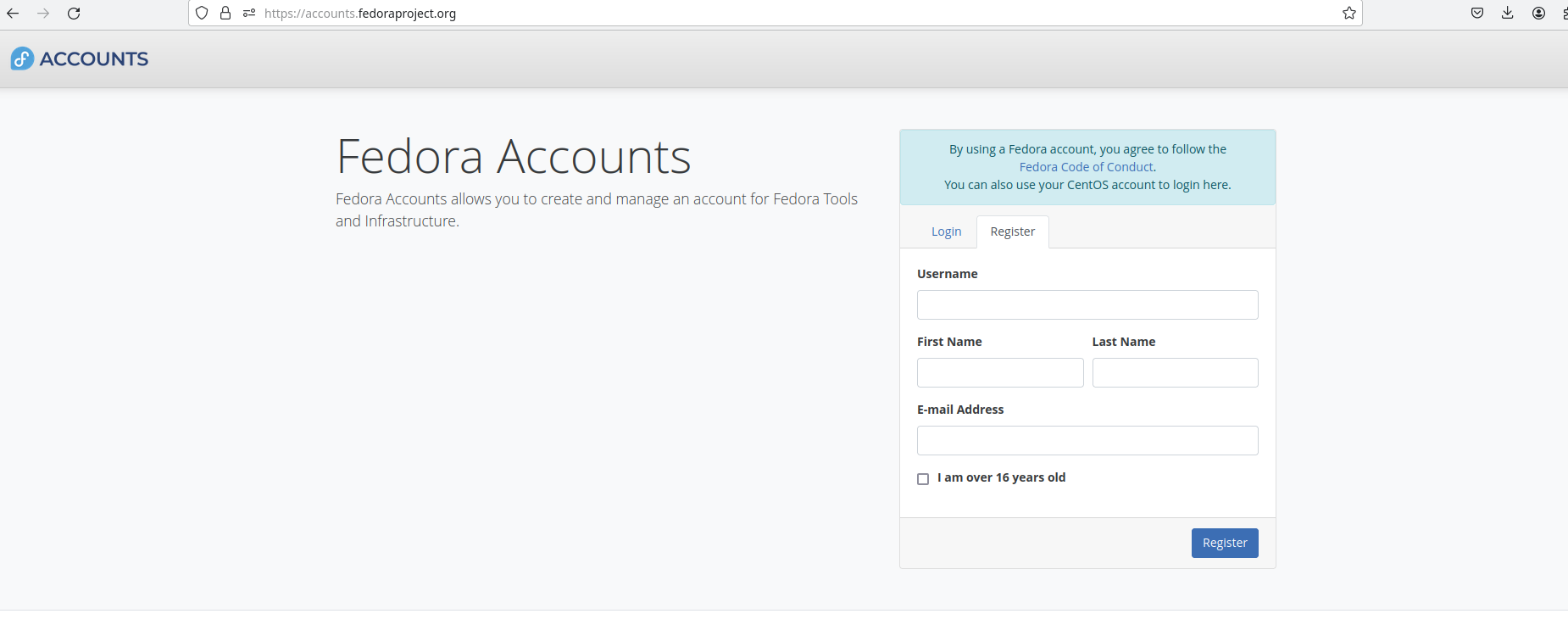Click the browser back arrow

pos(13,14)
